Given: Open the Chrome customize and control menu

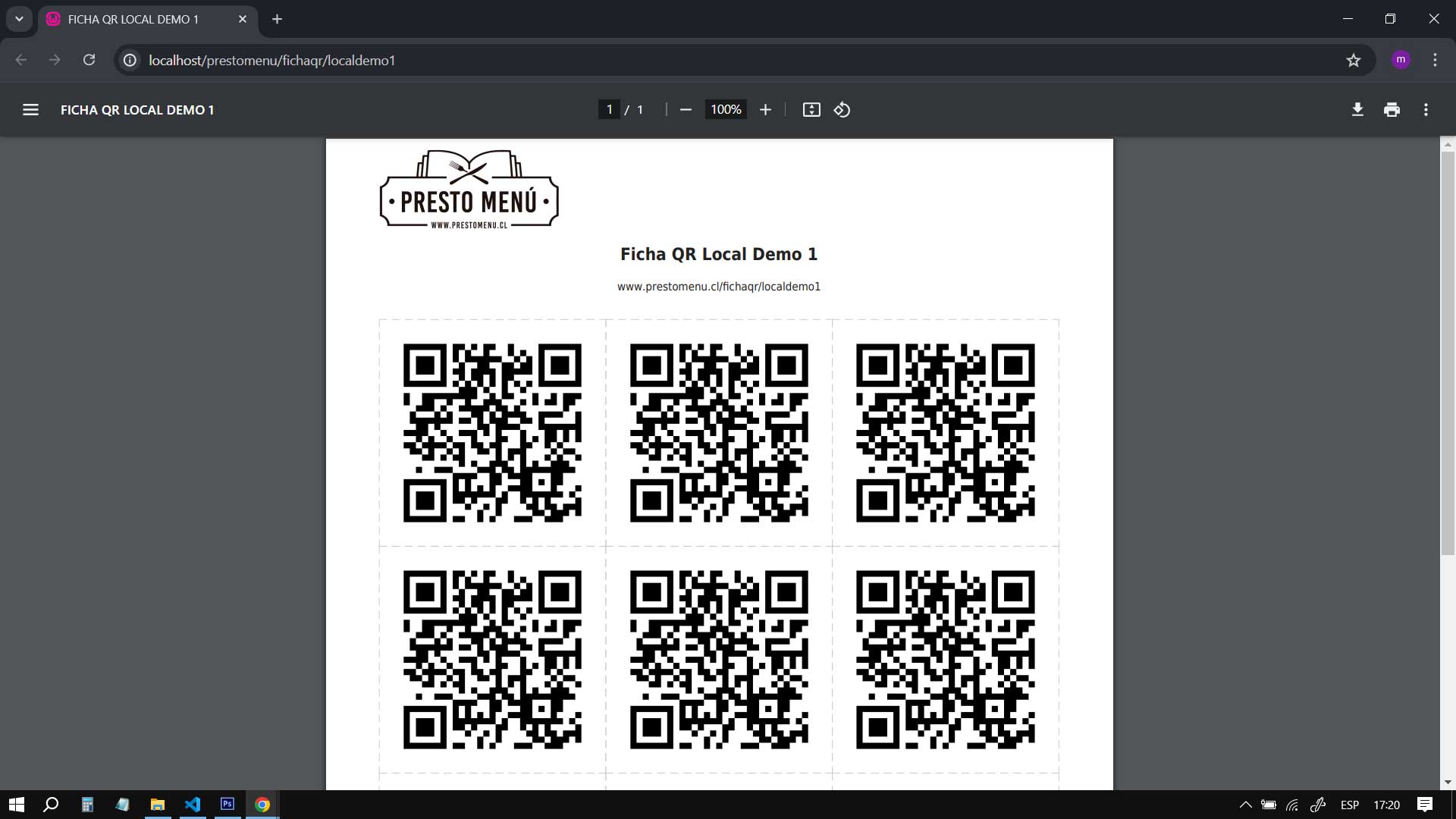Looking at the screenshot, I should pyautogui.click(x=1435, y=60).
